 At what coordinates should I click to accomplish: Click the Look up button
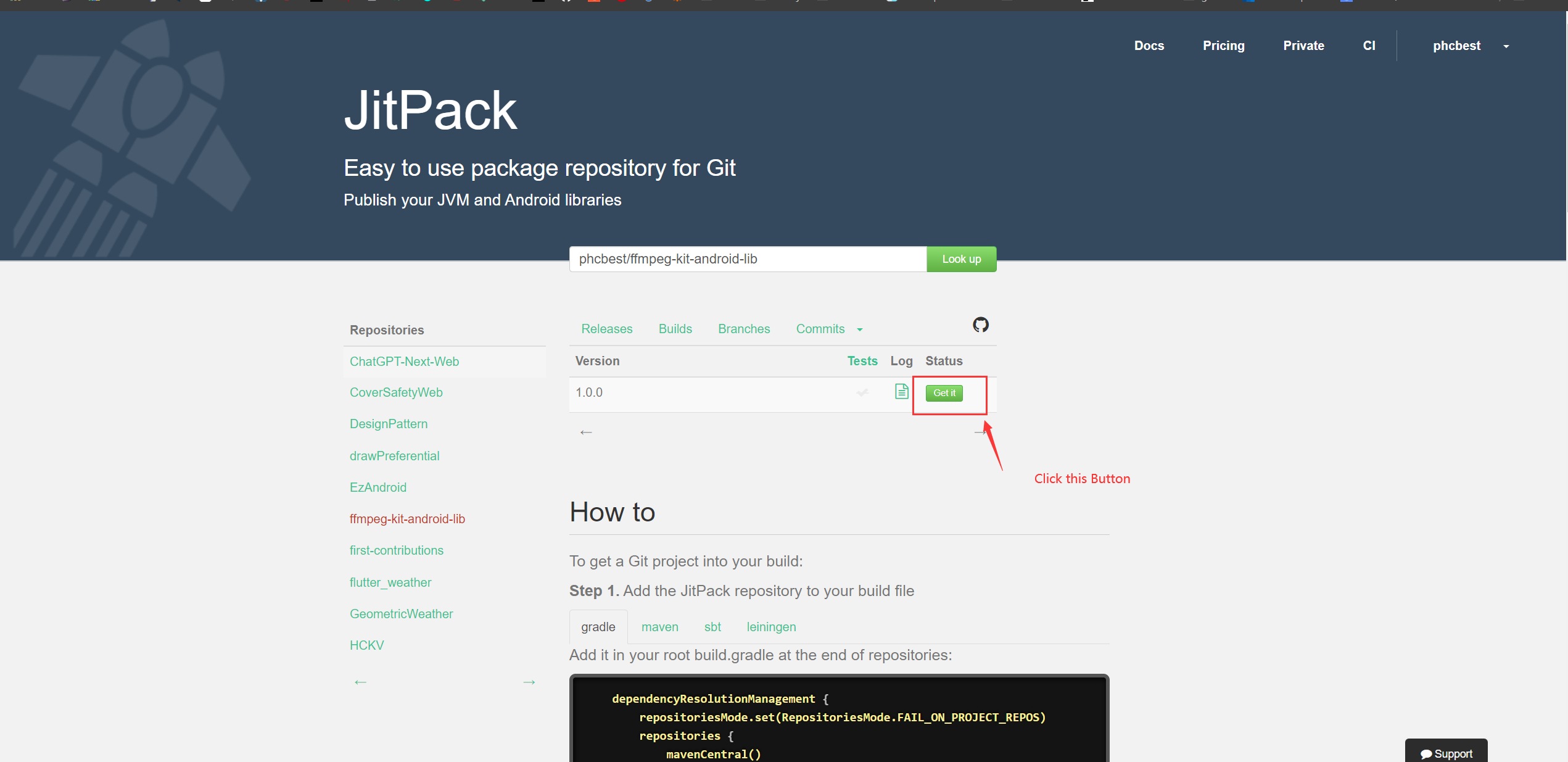pyautogui.click(x=961, y=259)
